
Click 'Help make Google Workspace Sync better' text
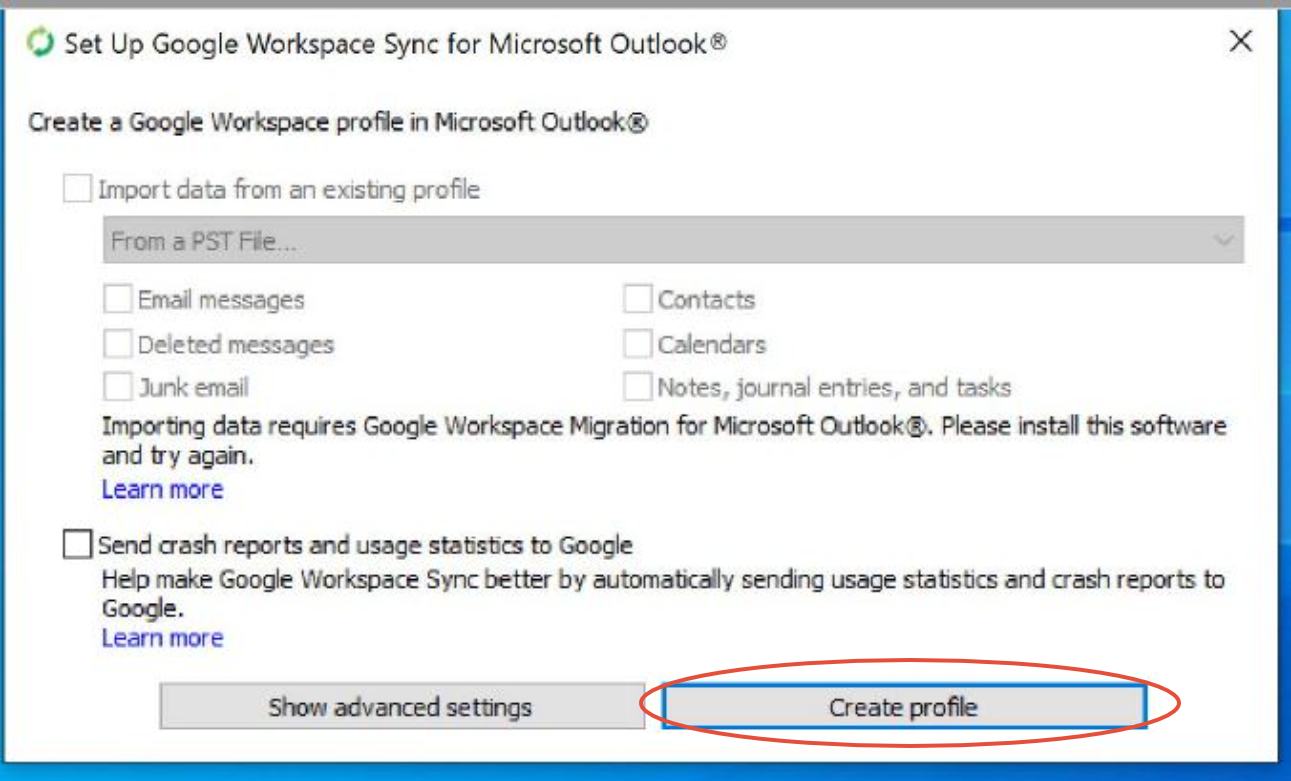pos(663,593)
